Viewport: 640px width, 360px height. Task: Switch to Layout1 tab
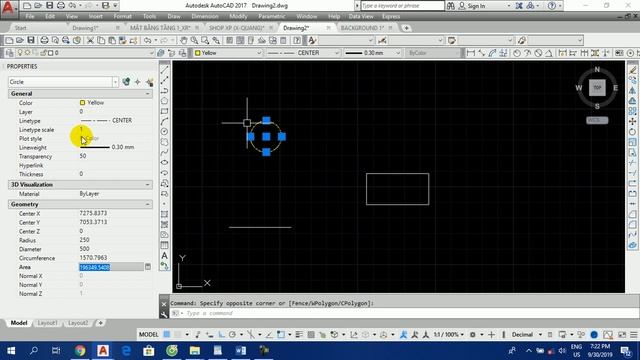tap(47, 323)
